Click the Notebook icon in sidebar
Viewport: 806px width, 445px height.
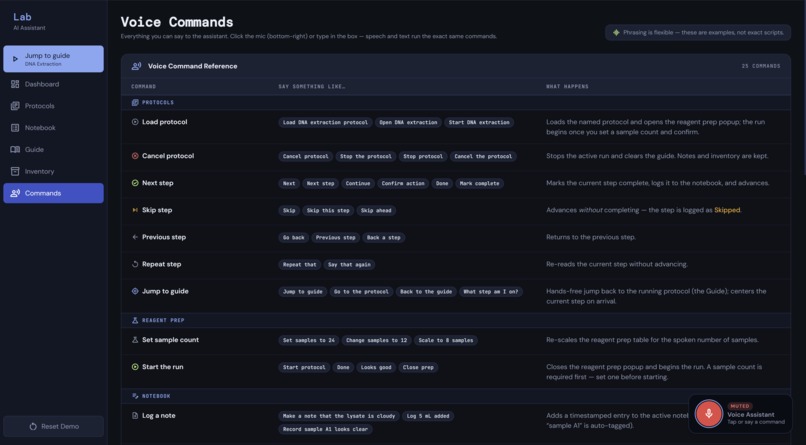click(15, 127)
